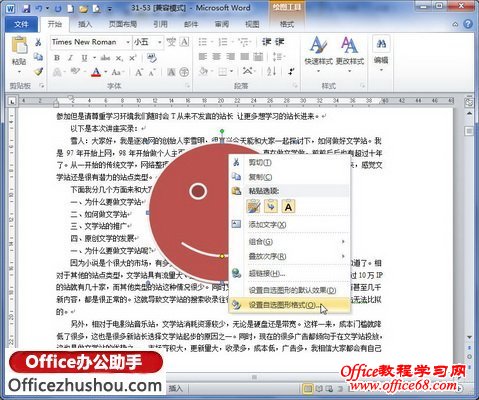This screenshot has width=479, height=400.
Task: Click the Save icon in quick access toolbar
Action: click(26, 8)
